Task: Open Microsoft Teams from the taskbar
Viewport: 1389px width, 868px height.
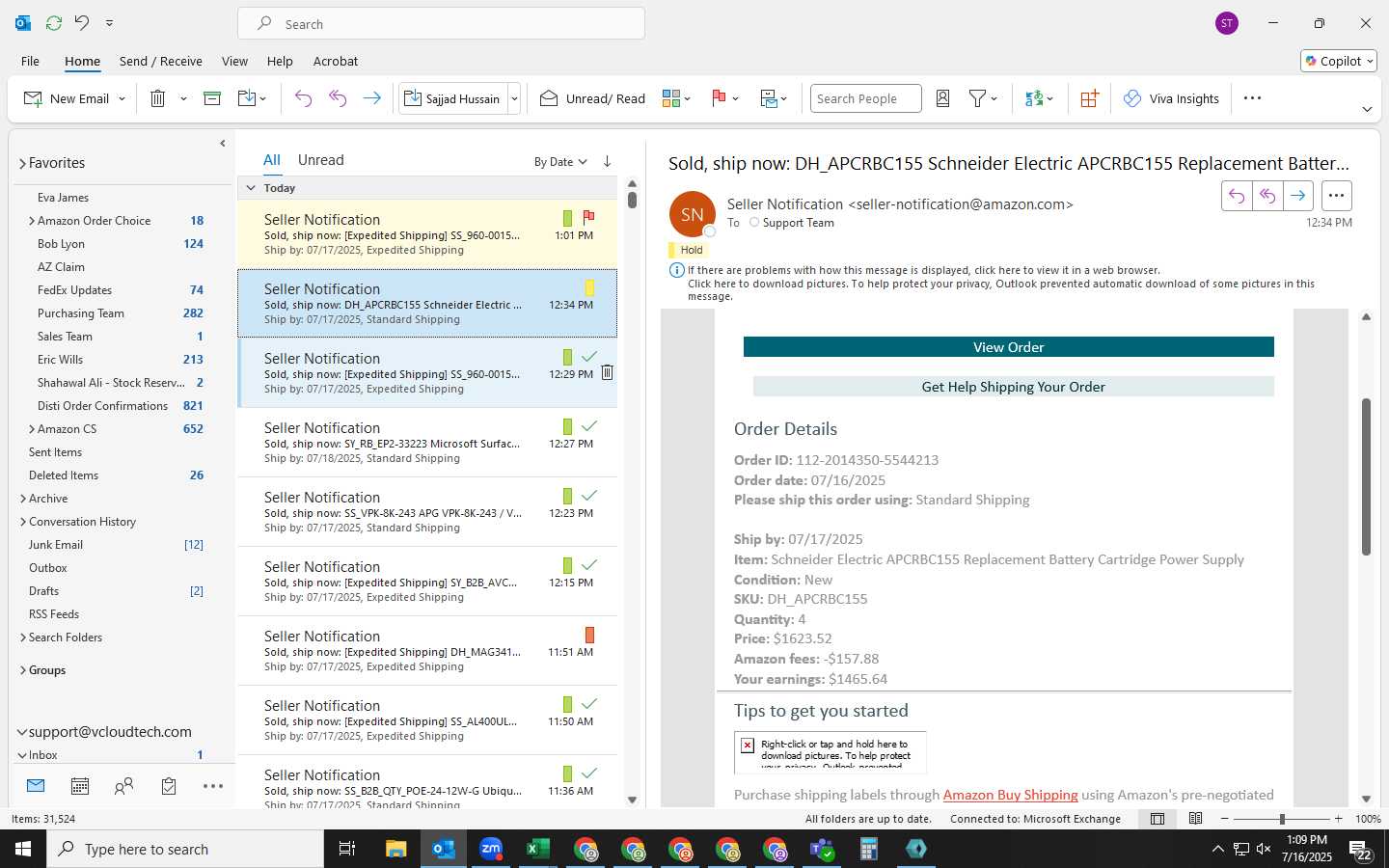Action: (x=822, y=849)
